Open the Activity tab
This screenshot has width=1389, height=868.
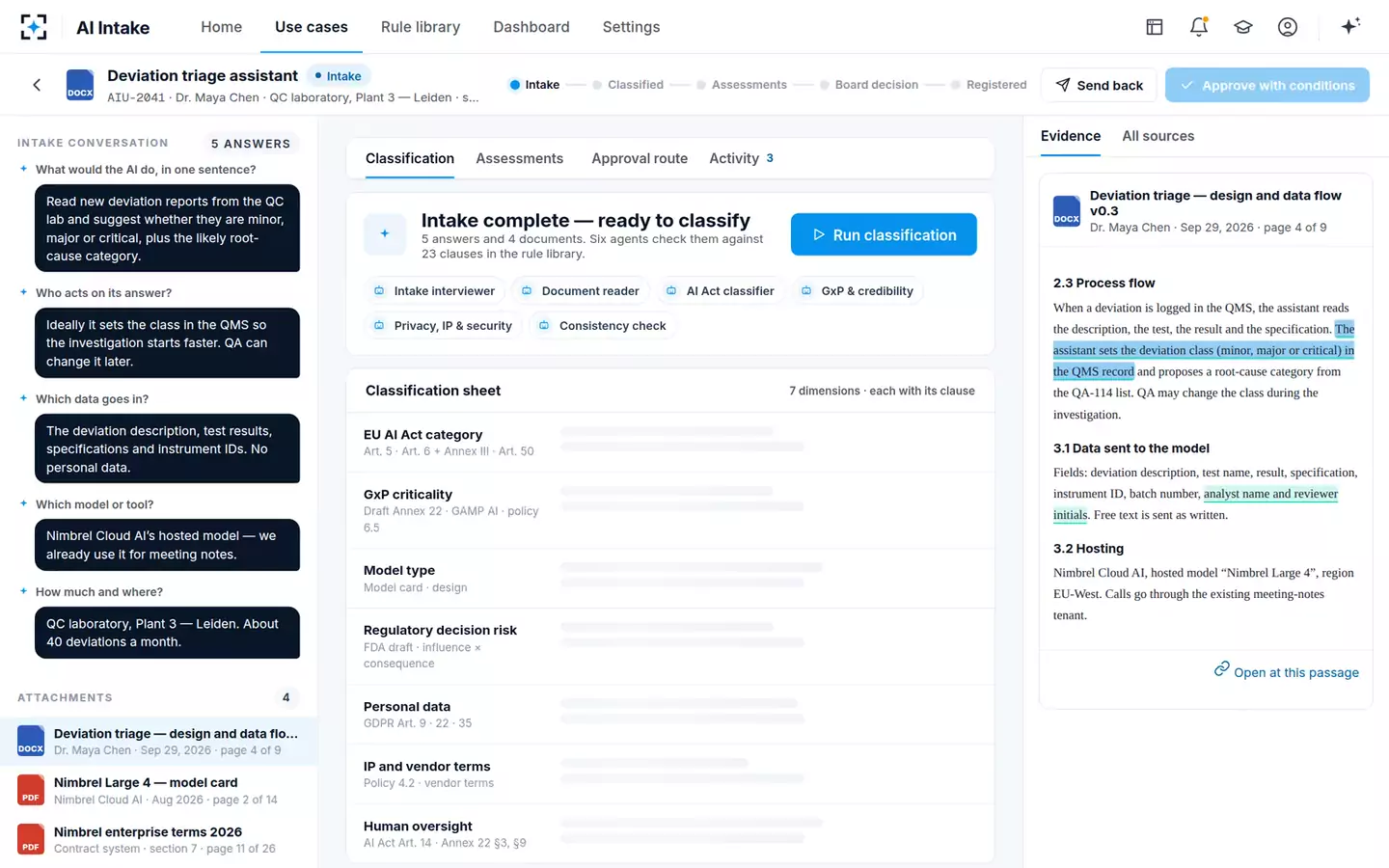click(x=741, y=158)
